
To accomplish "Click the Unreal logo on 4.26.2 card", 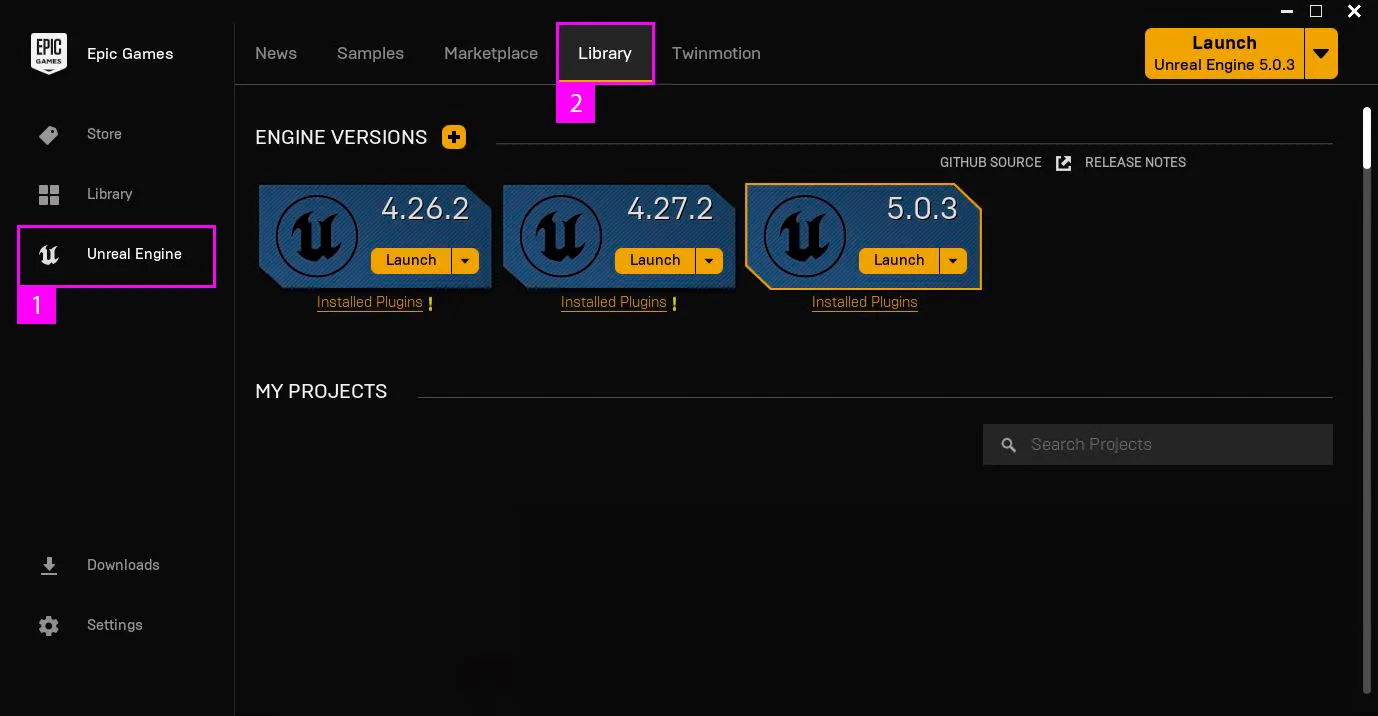I will pos(317,237).
